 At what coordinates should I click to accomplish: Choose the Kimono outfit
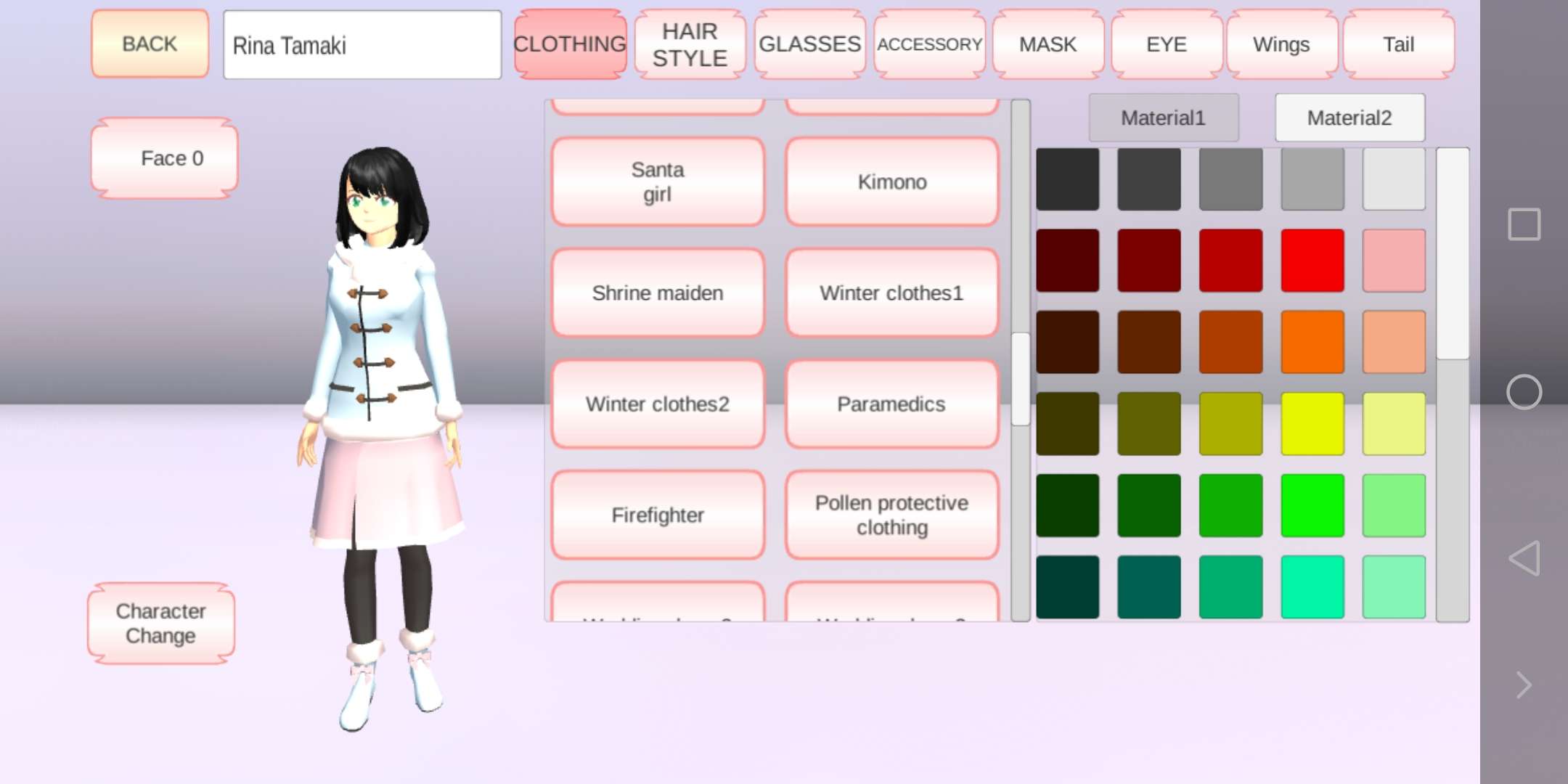892,181
